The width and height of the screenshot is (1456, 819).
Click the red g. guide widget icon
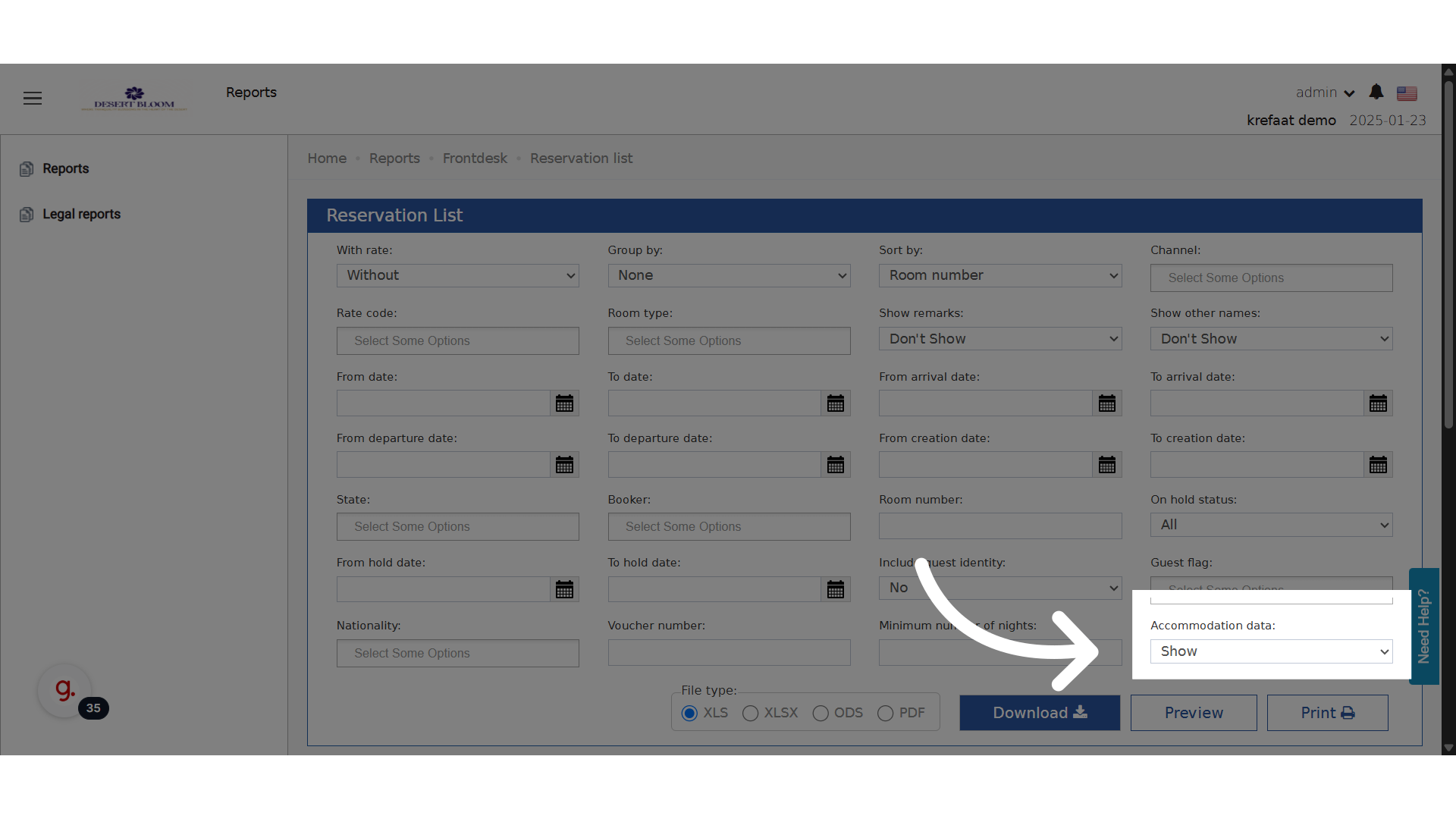pos(64,690)
